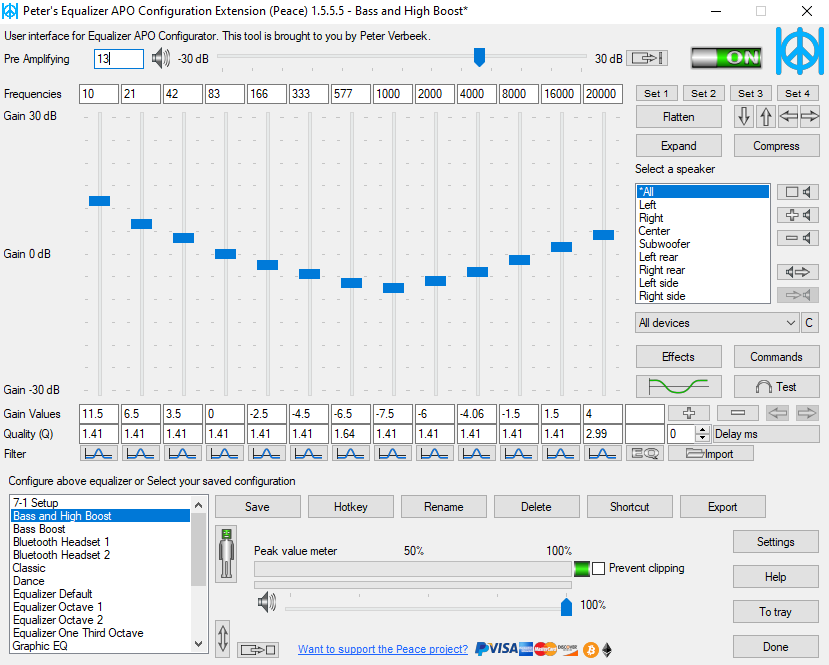Click the speaker swap arrows icon
This screenshot has width=829, height=665.
pos(798,272)
